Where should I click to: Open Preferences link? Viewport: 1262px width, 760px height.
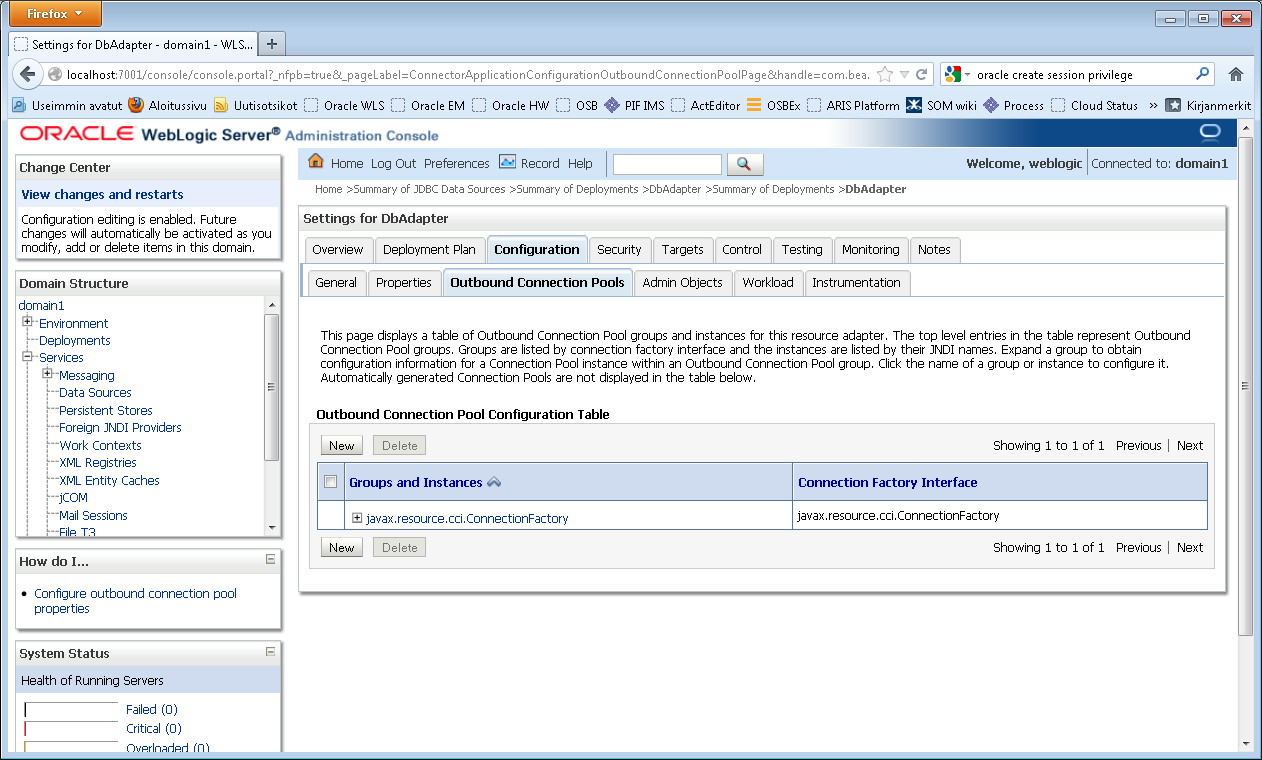tap(457, 163)
